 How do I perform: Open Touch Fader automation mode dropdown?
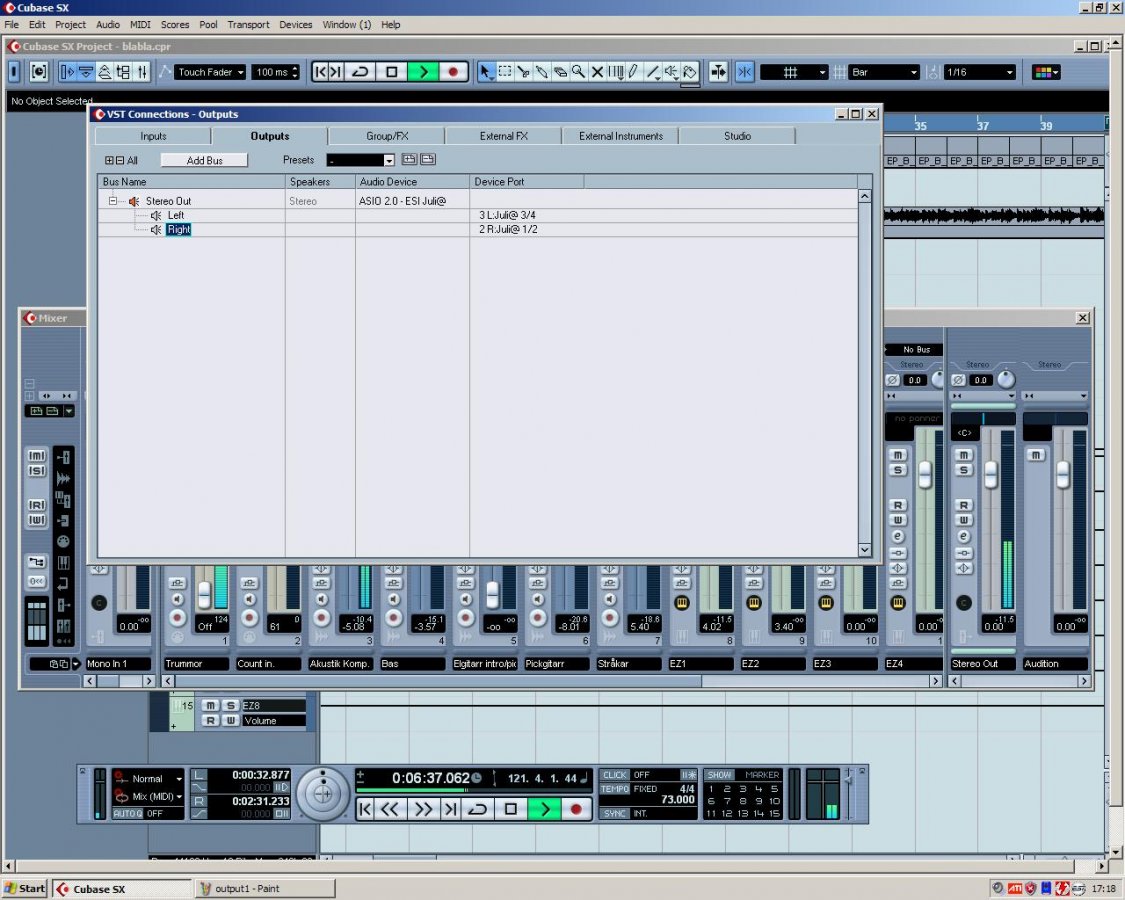[x=211, y=72]
